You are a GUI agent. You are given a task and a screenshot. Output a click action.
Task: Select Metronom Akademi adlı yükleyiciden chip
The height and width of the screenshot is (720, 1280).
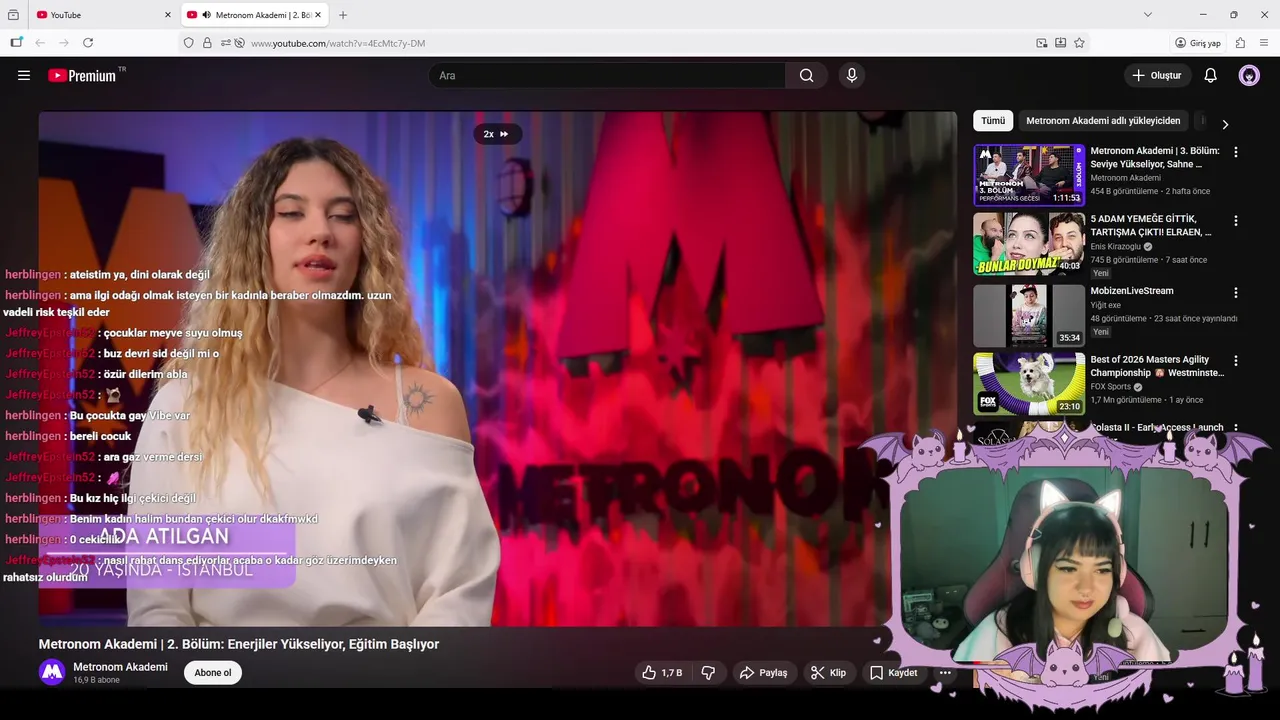coord(1103,121)
